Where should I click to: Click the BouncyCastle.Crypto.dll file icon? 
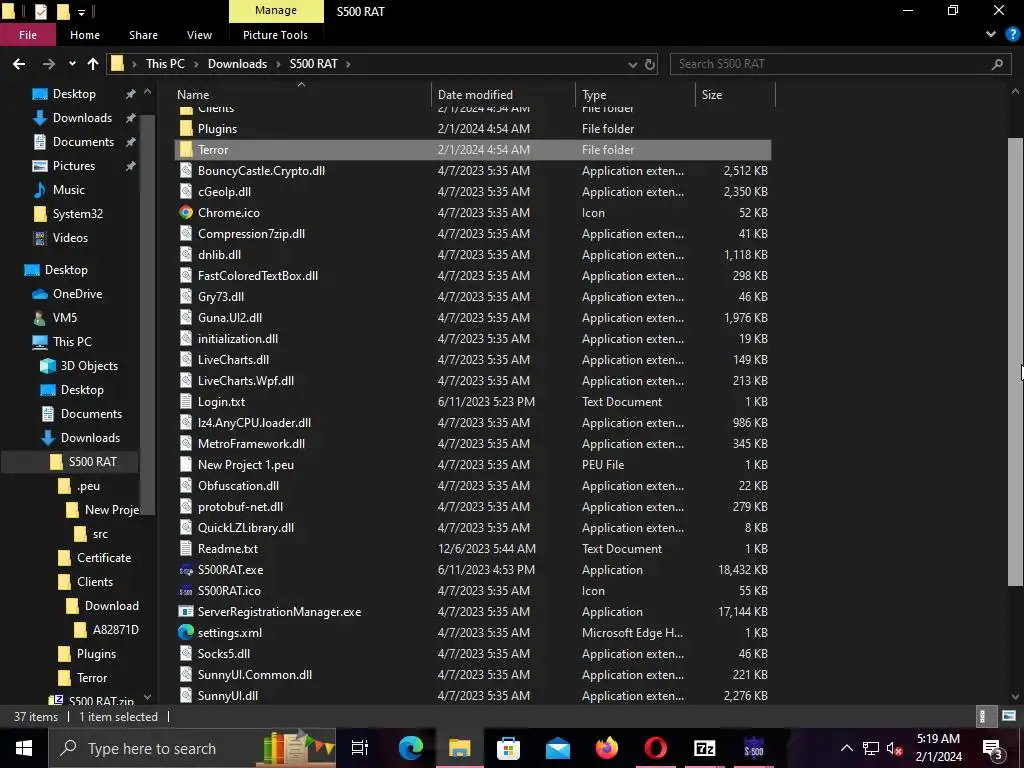186,171
